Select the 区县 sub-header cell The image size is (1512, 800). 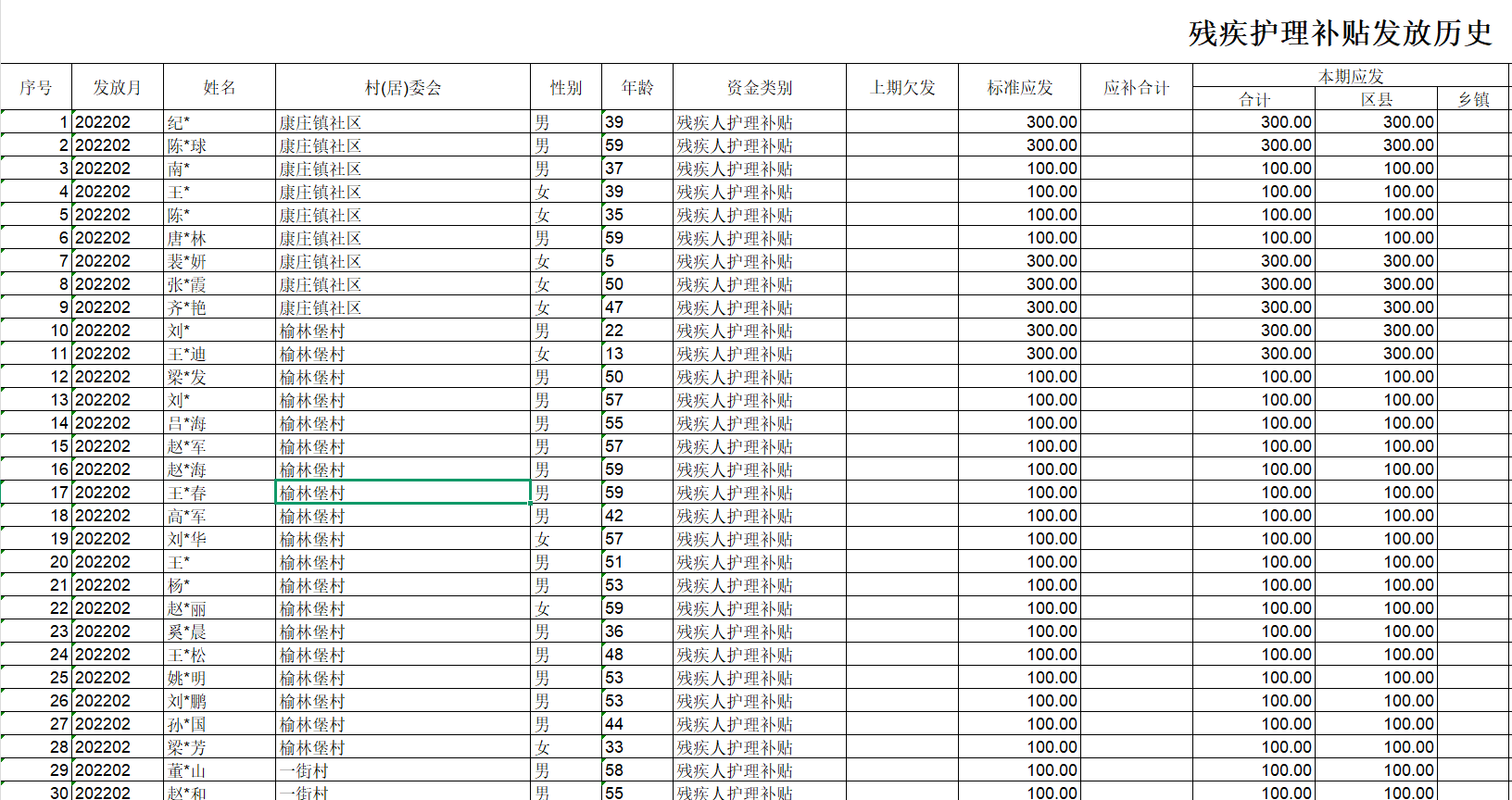click(x=1377, y=99)
